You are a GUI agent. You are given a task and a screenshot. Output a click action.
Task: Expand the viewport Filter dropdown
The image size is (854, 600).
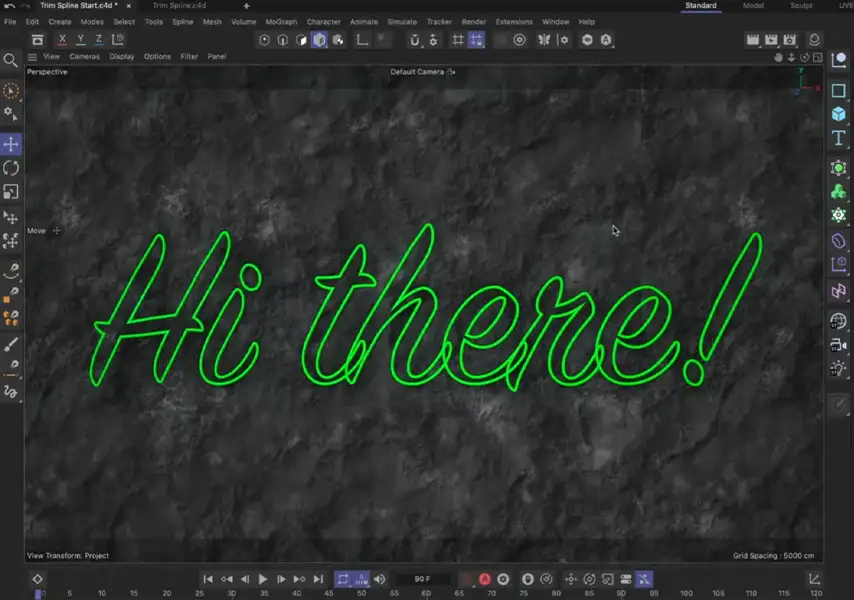click(189, 57)
